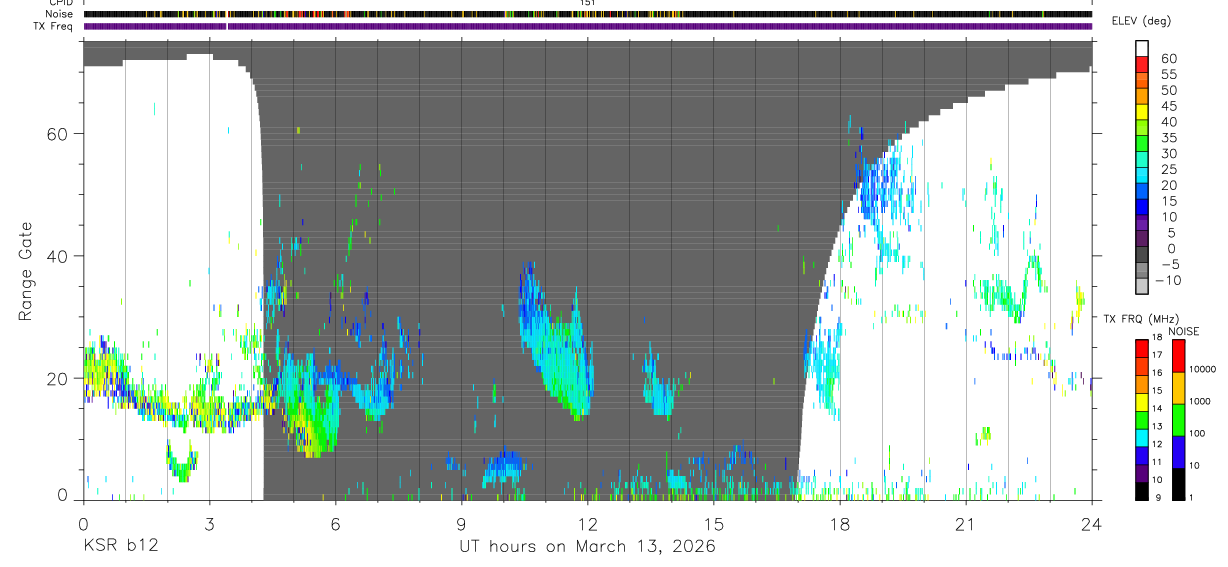Image resolution: width=1228 pixels, height=567 pixels.
Task: Click the multicolored Noise strip above the plot
Action: [x=587, y=14]
